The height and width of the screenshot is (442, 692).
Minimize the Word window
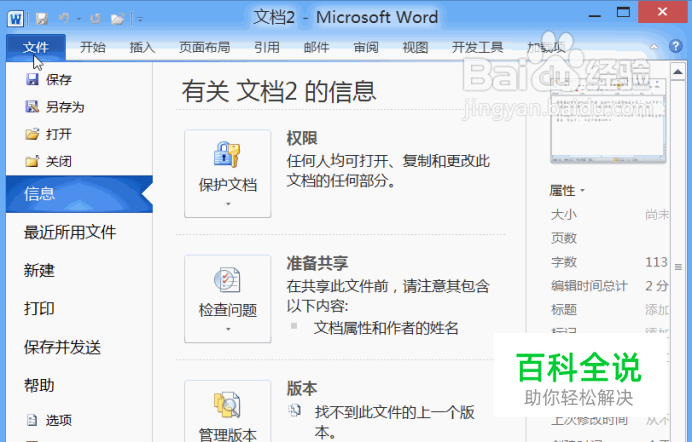pos(595,16)
